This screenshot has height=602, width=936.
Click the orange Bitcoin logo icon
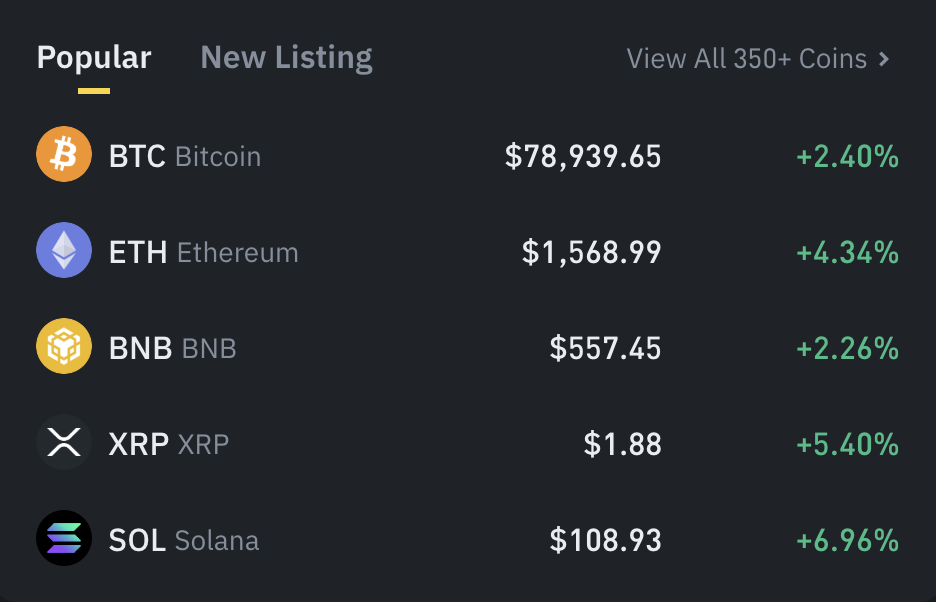coord(64,154)
